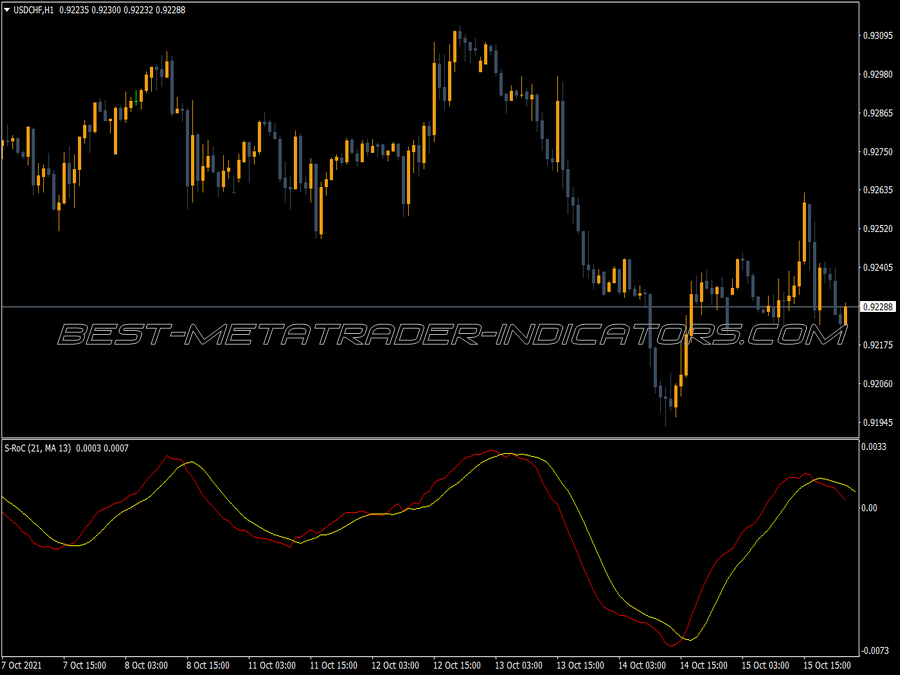
Task: Click the 7 Oct 15:00 time label
Action: click(x=84, y=666)
